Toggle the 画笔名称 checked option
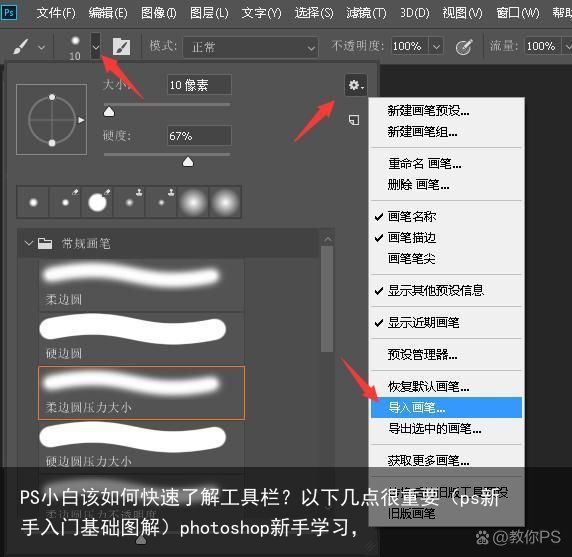The width and height of the screenshot is (572, 557). click(447, 217)
